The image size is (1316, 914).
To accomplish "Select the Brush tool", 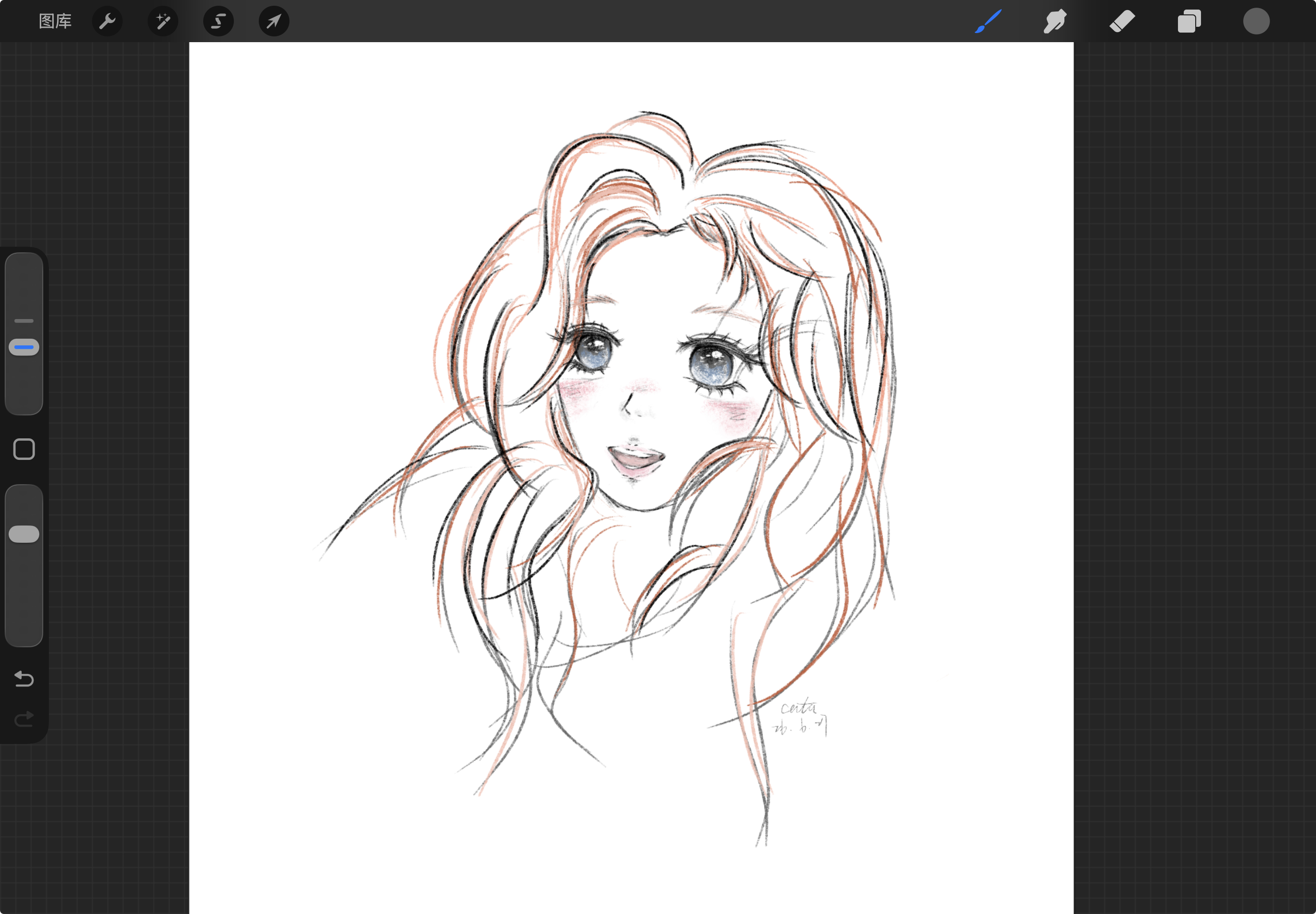I will [x=988, y=21].
